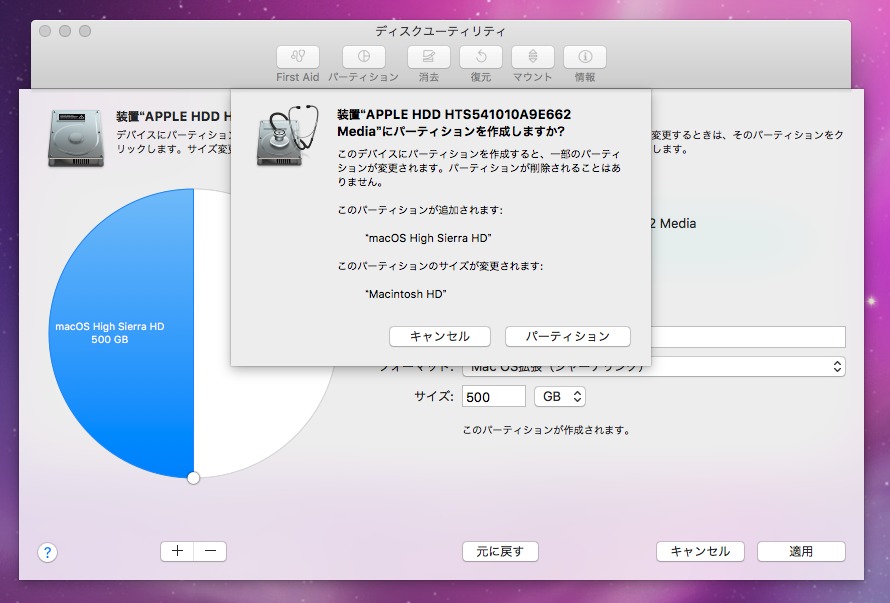Click the size field showing 500
This screenshot has width=890, height=603.
click(x=494, y=396)
